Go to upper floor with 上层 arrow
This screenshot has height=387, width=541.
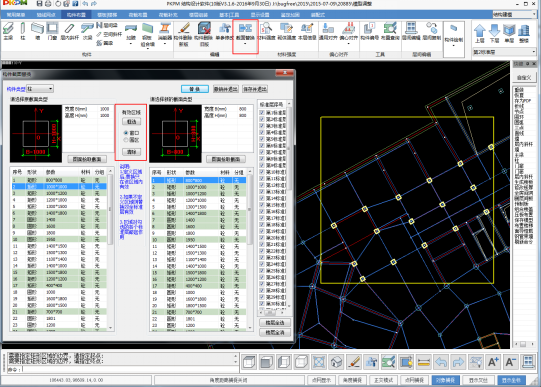click(x=480, y=33)
